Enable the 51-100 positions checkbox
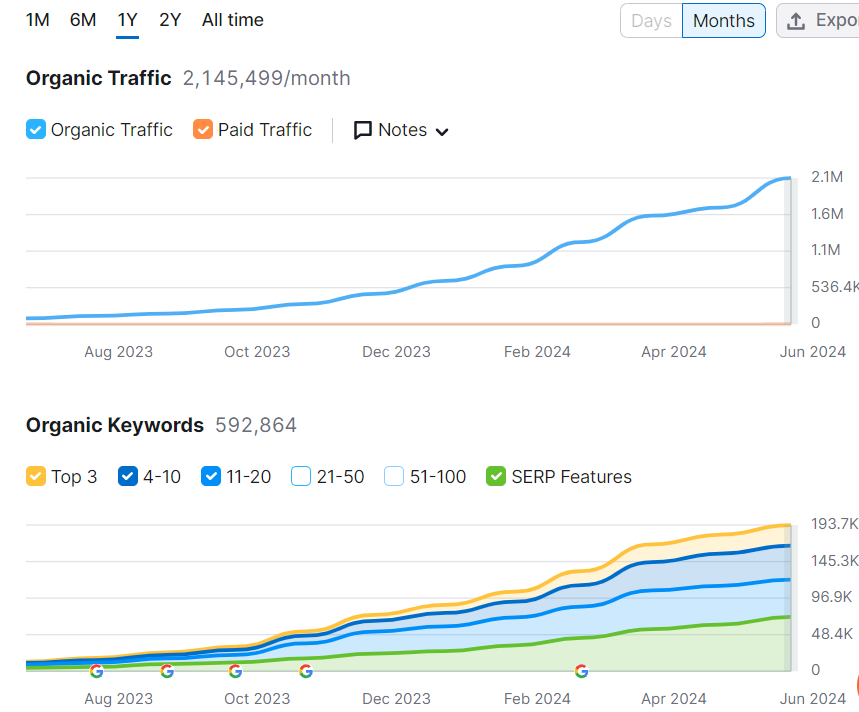Viewport: 859px width, 712px height. tap(394, 476)
